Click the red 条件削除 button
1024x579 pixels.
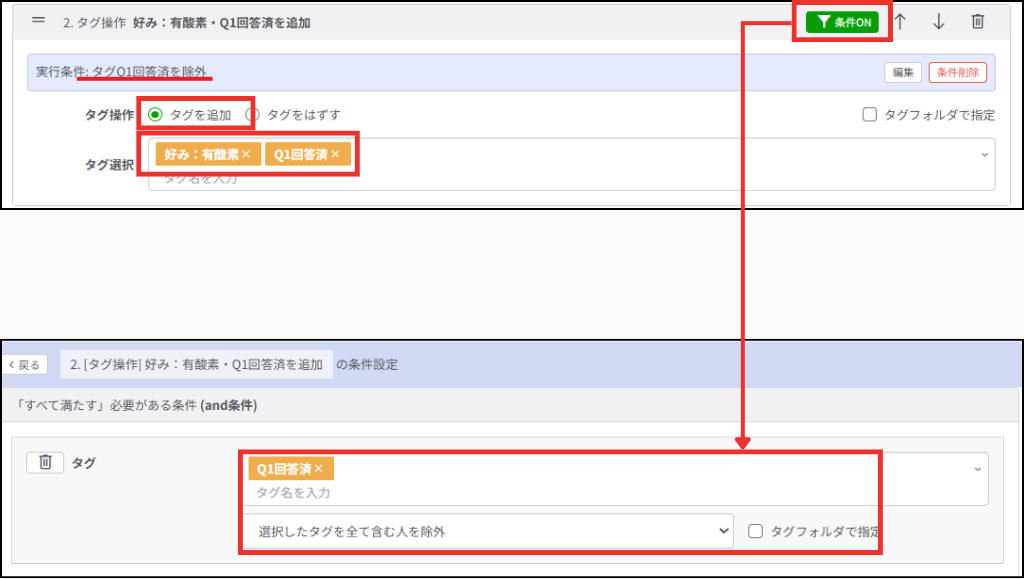click(x=957, y=72)
